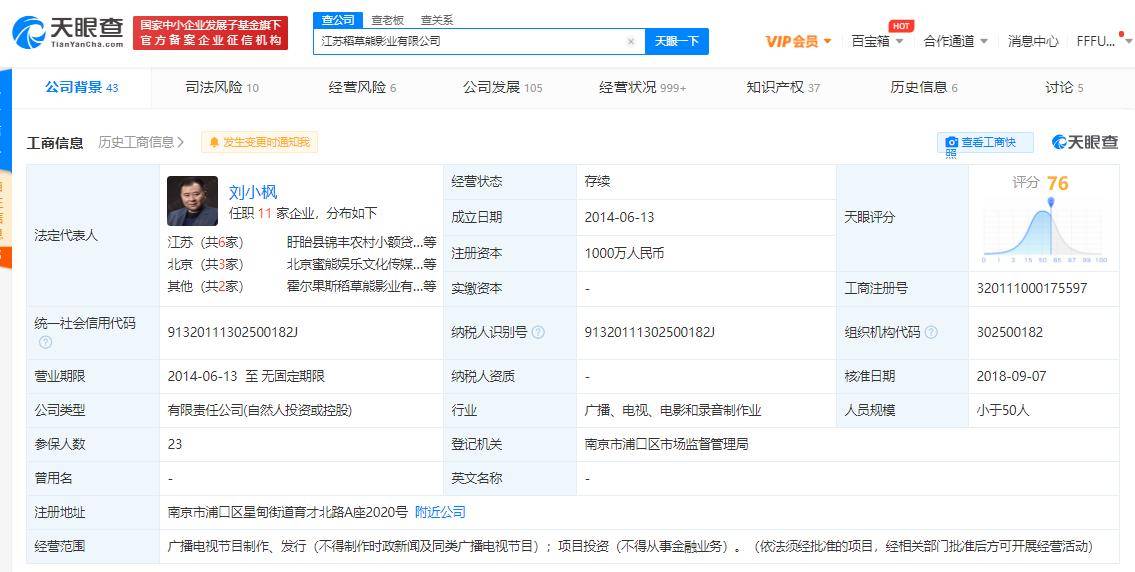
Task: Click the bell icon for change notifications
Action: (214, 143)
